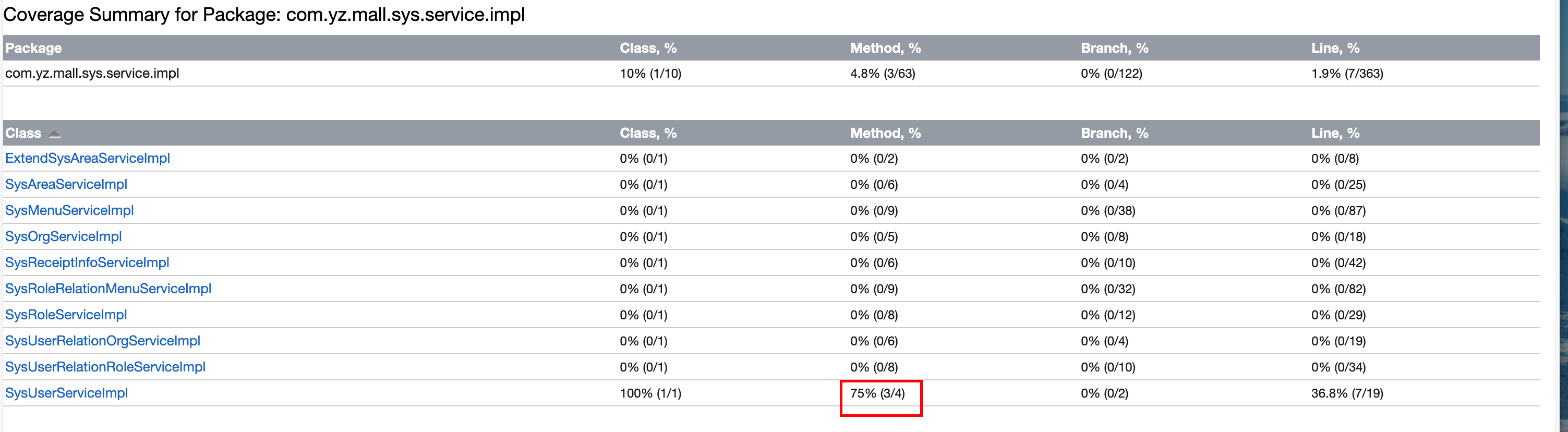Sort class table by Class column header
The width and height of the screenshot is (1568, 432).
[23, 133]
